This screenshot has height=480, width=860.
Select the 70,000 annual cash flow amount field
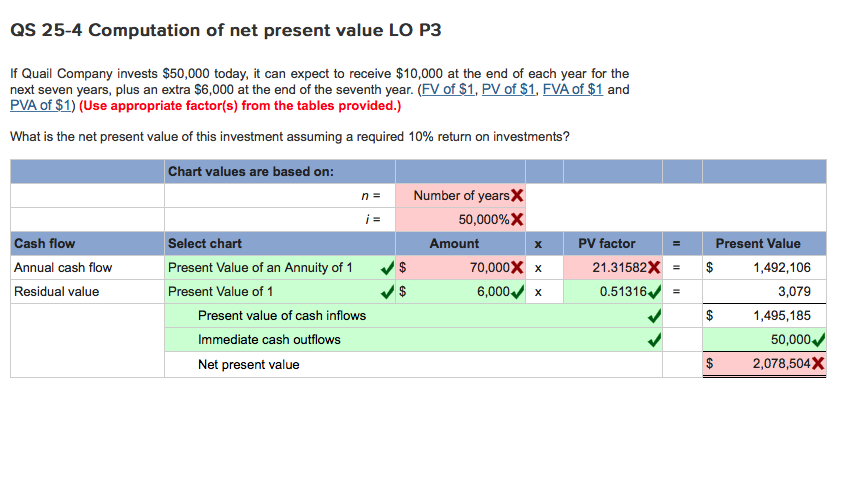coord(460,268)
